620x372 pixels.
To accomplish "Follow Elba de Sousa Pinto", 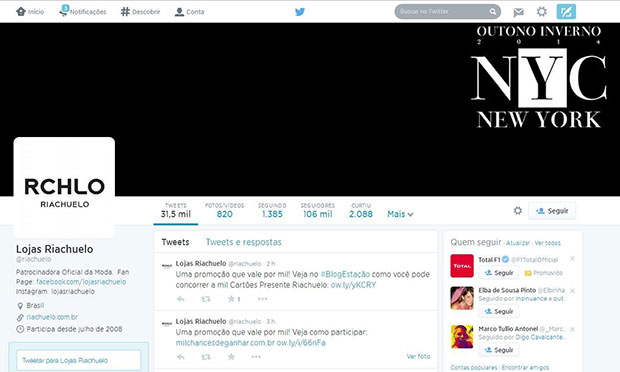I will (499, 312).
